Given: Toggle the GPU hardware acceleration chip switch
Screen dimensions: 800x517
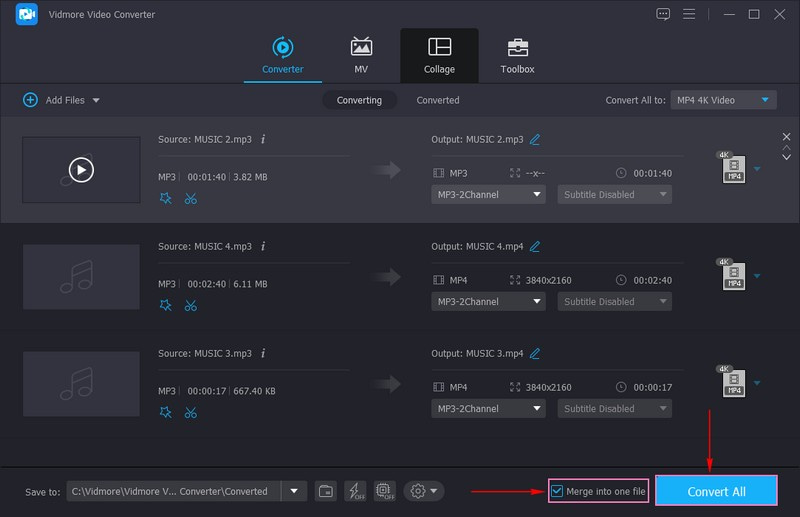Looking at the screenshot, I should pos(384,491).
